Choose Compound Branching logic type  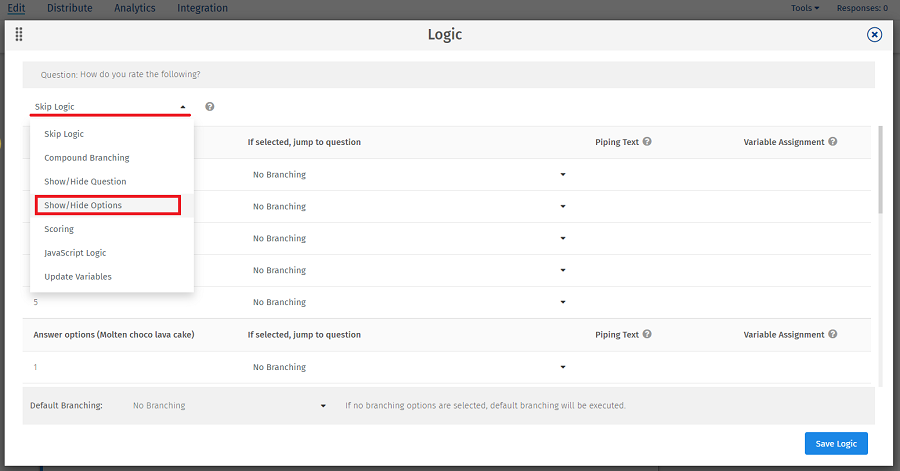pos(87,158)
